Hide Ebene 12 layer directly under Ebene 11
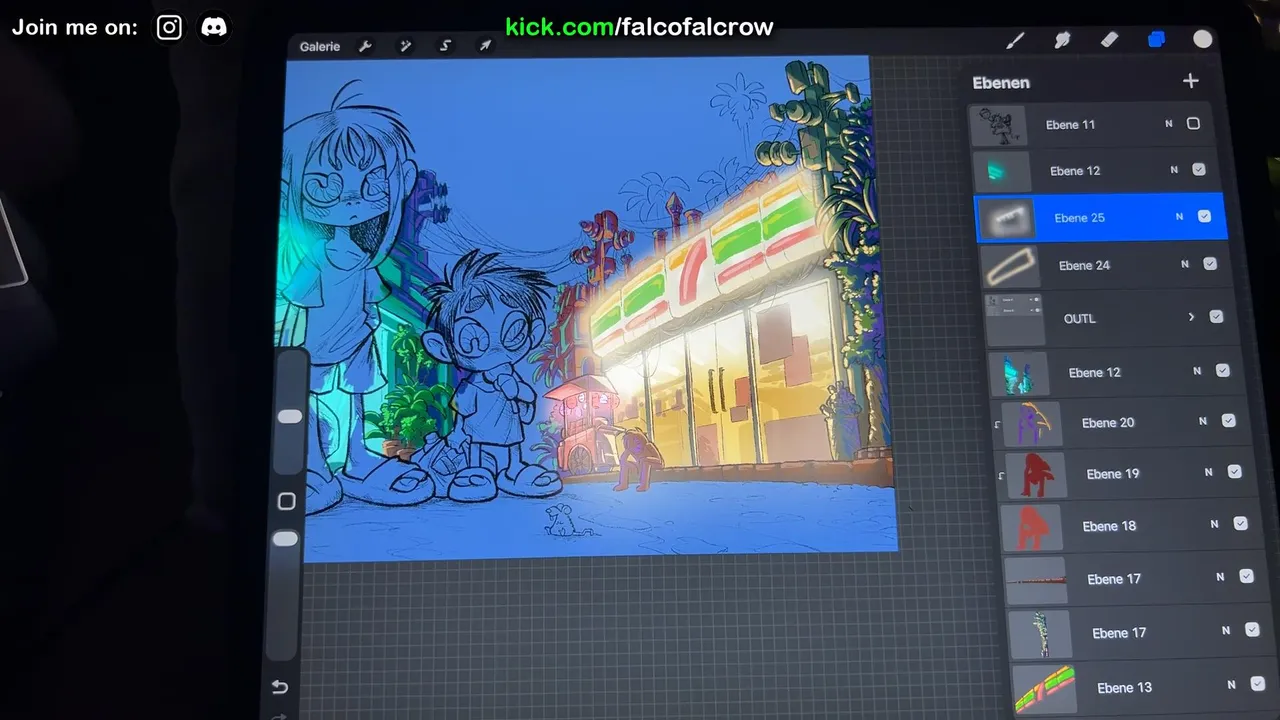This screenshot has height=720, width=1280. [1199, 170]
